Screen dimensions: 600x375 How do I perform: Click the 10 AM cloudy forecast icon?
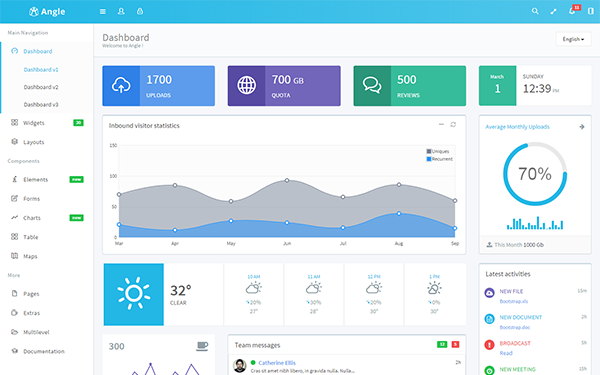pyautogui.click(x=253, y=287)
